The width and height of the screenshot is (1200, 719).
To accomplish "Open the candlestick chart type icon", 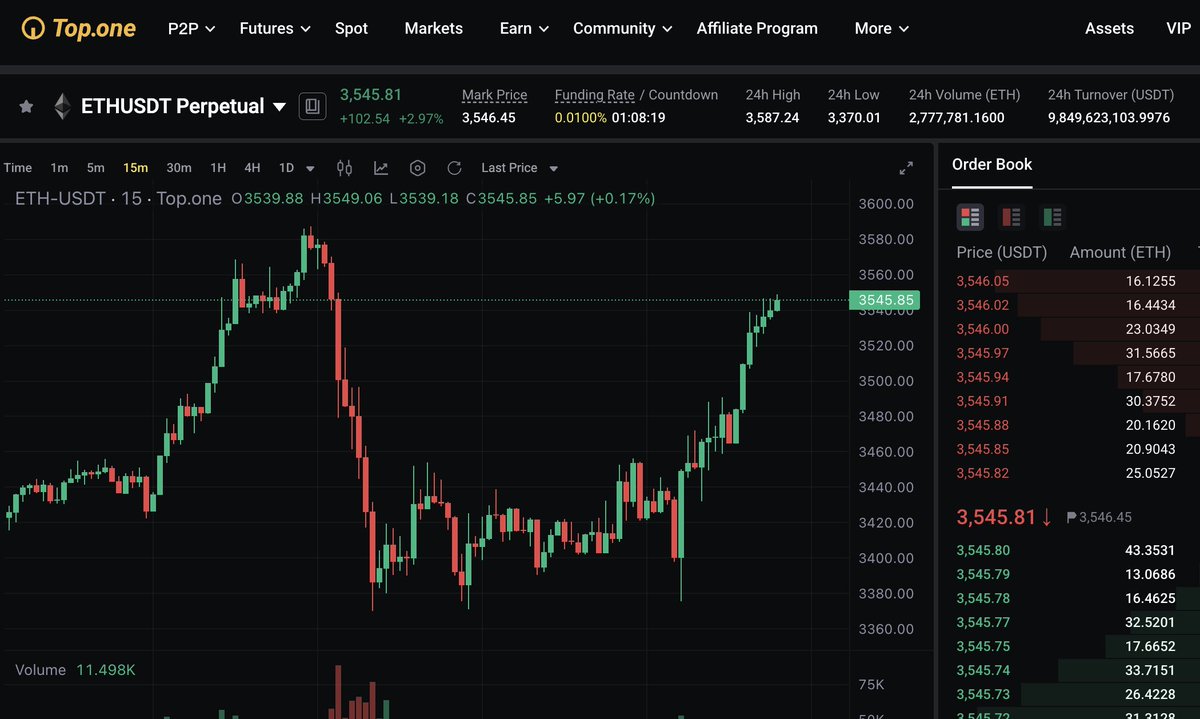I will click(344, 168).
